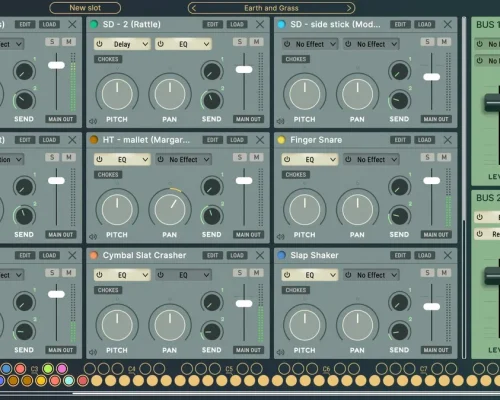Go to next preset with right arrow
The height and width of the screenshot is (400, 500).
(349, 8)
